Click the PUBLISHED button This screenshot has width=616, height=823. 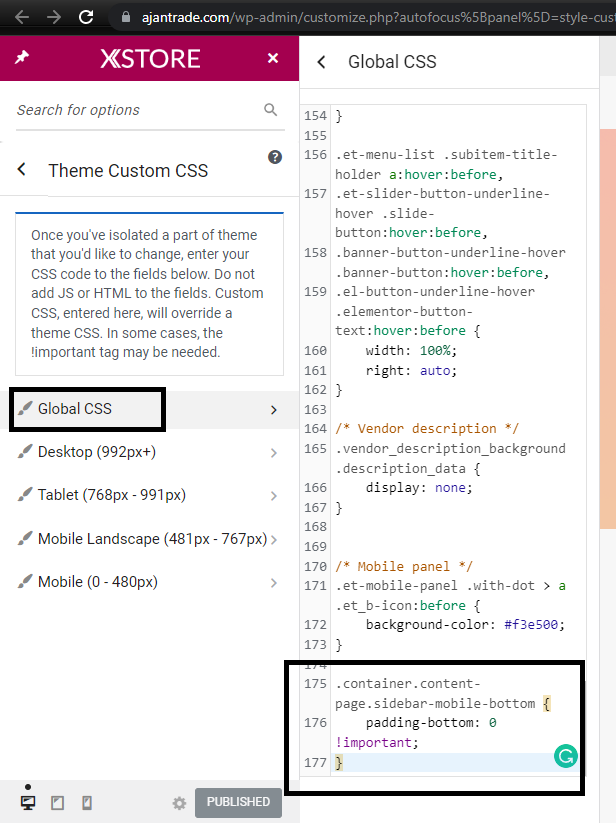click(x=238, y=802)
